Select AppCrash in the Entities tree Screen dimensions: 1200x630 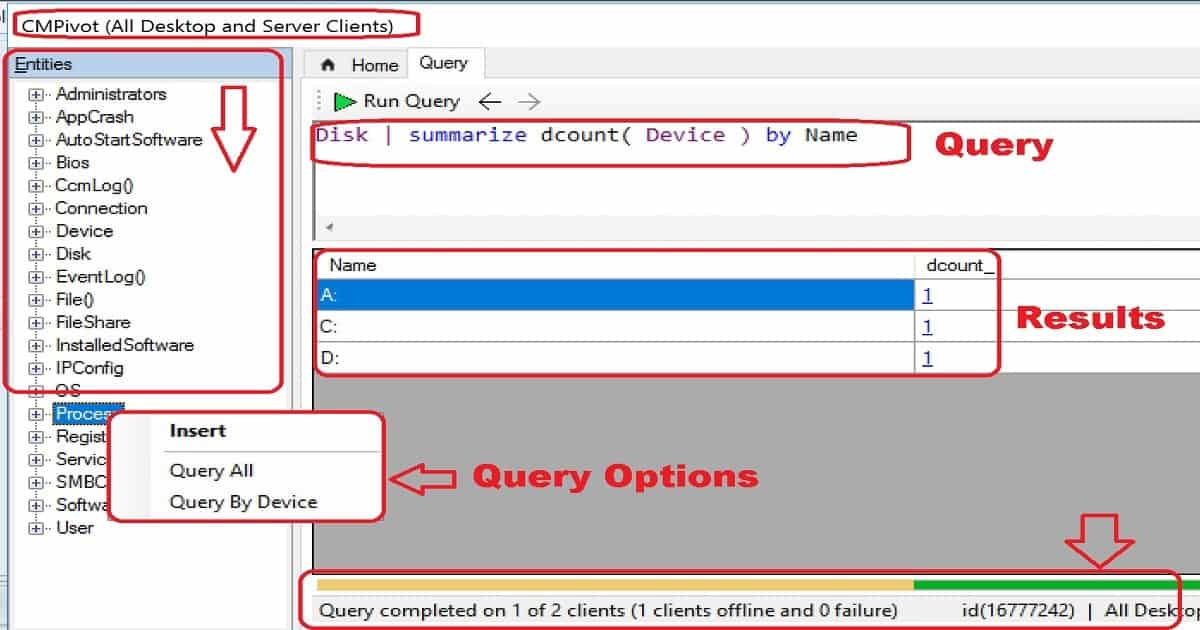pos(94,117)
